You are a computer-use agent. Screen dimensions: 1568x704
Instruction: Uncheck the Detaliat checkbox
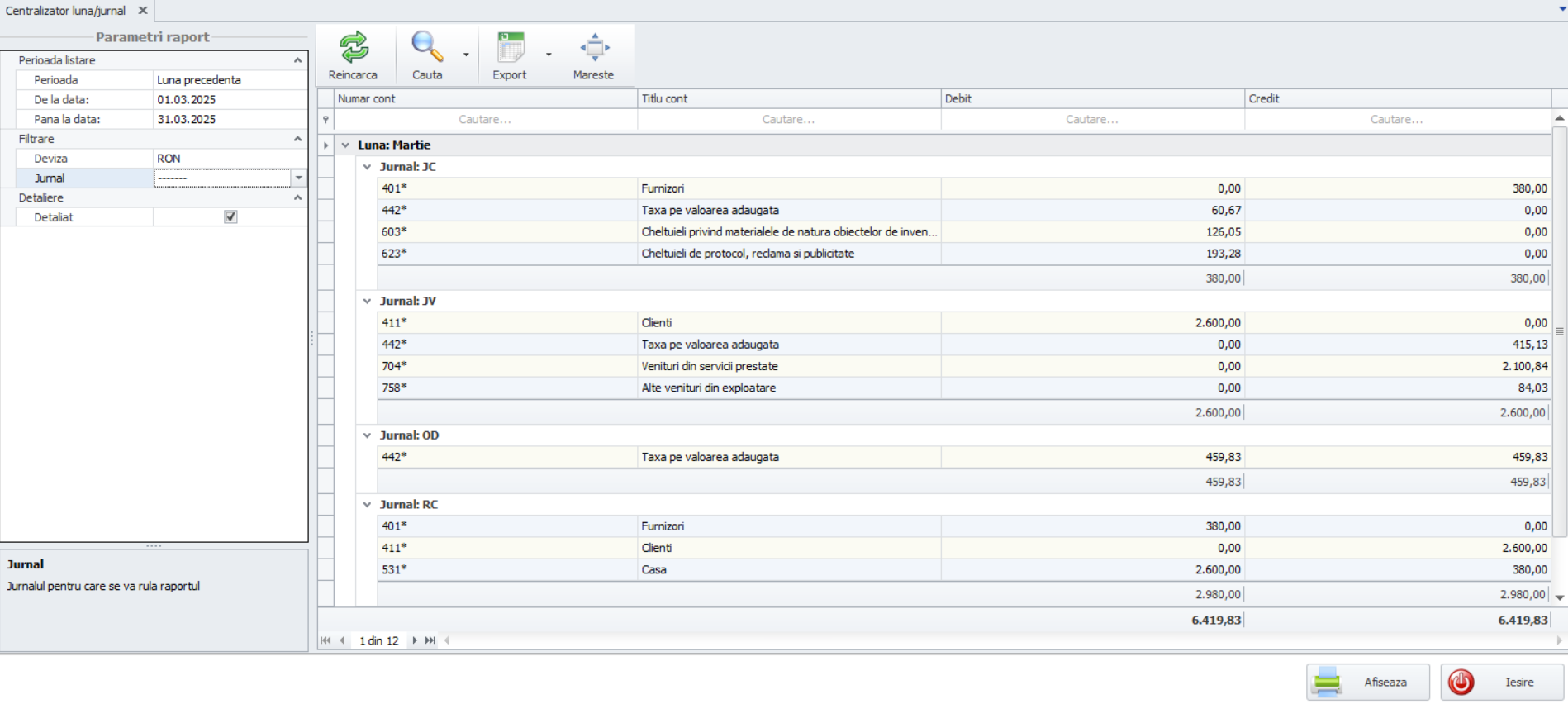pos(230,217)
